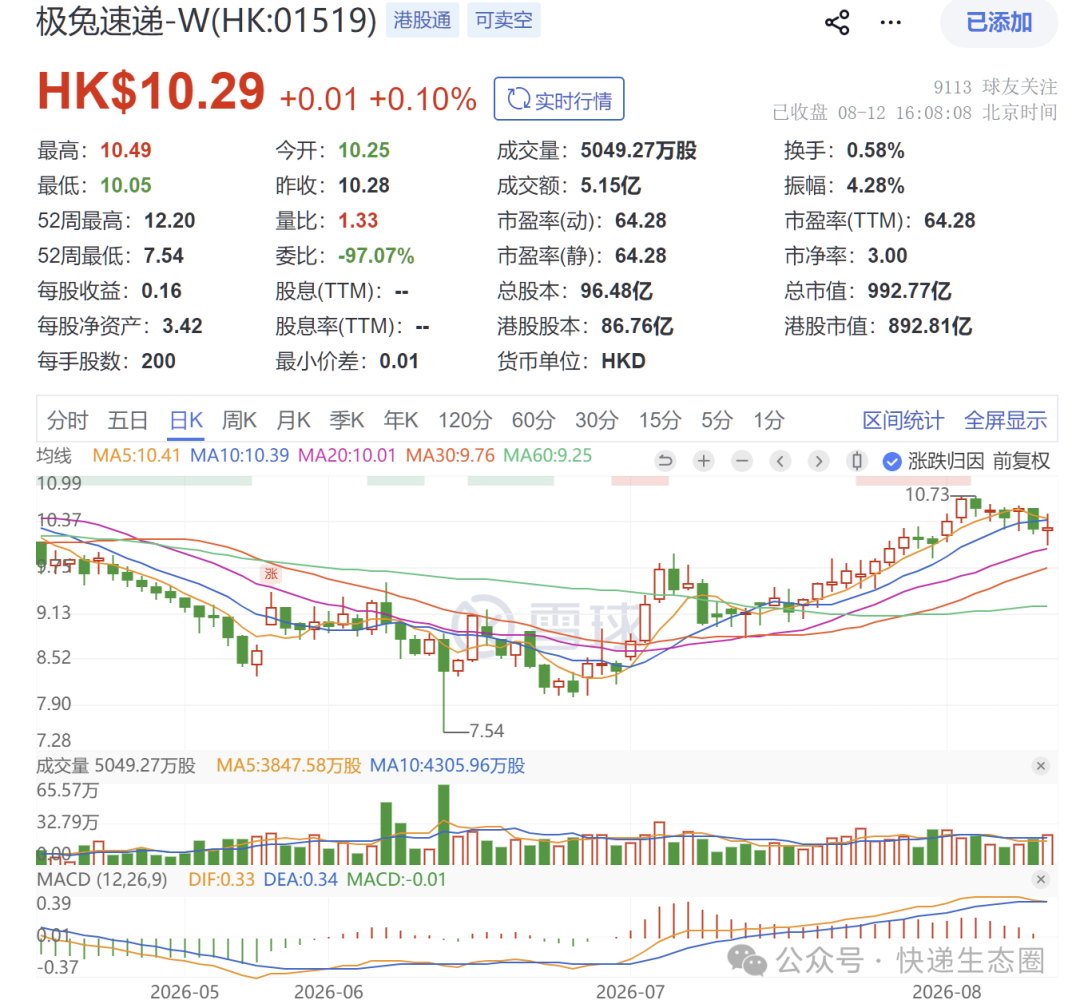1080x1004 pixels.
Task: Click the 成交额 5.15亿 value
Action: [610, 186]
